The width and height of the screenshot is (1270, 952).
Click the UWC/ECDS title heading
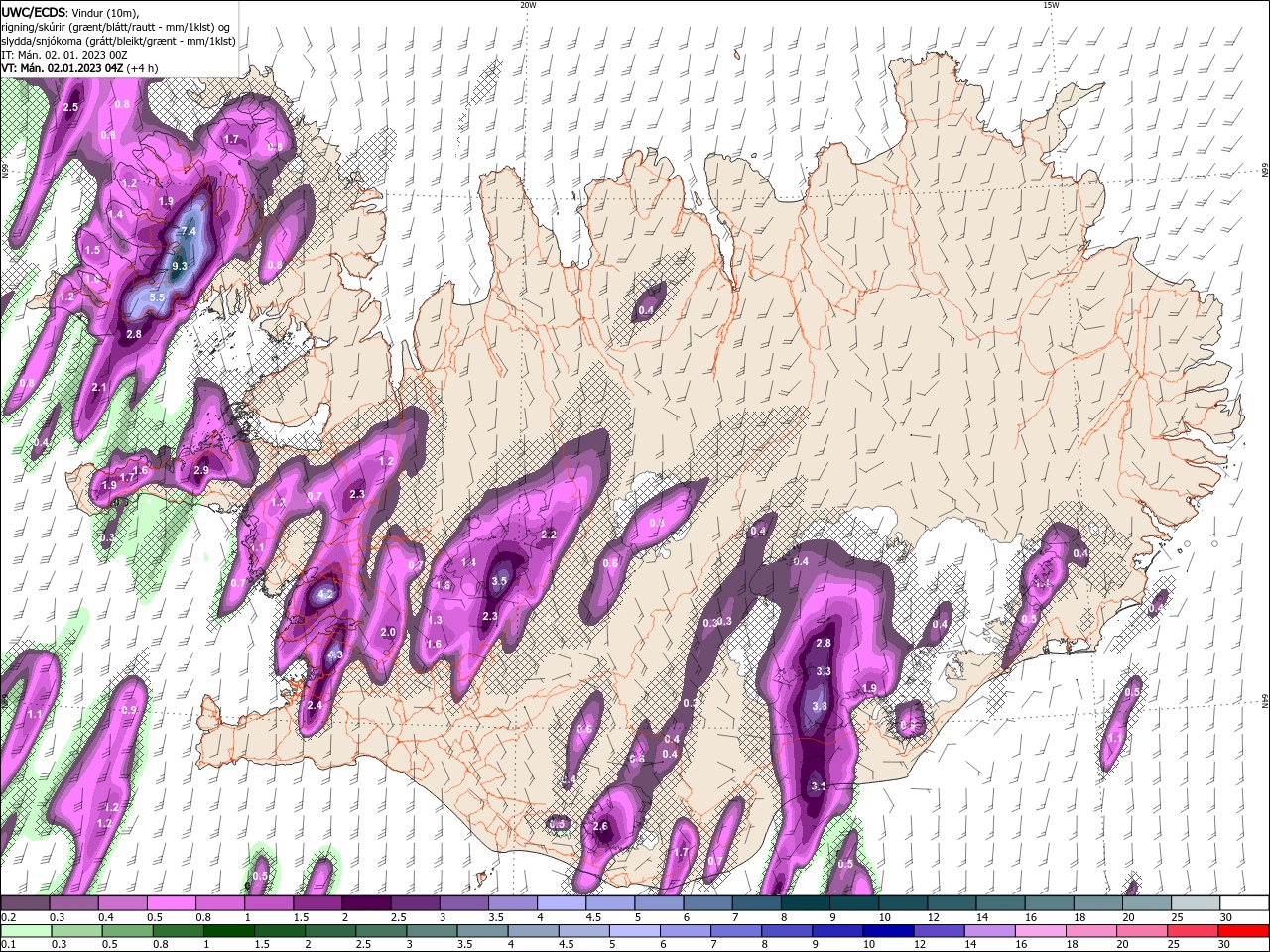pyautogui.click(x=32, y=12)
